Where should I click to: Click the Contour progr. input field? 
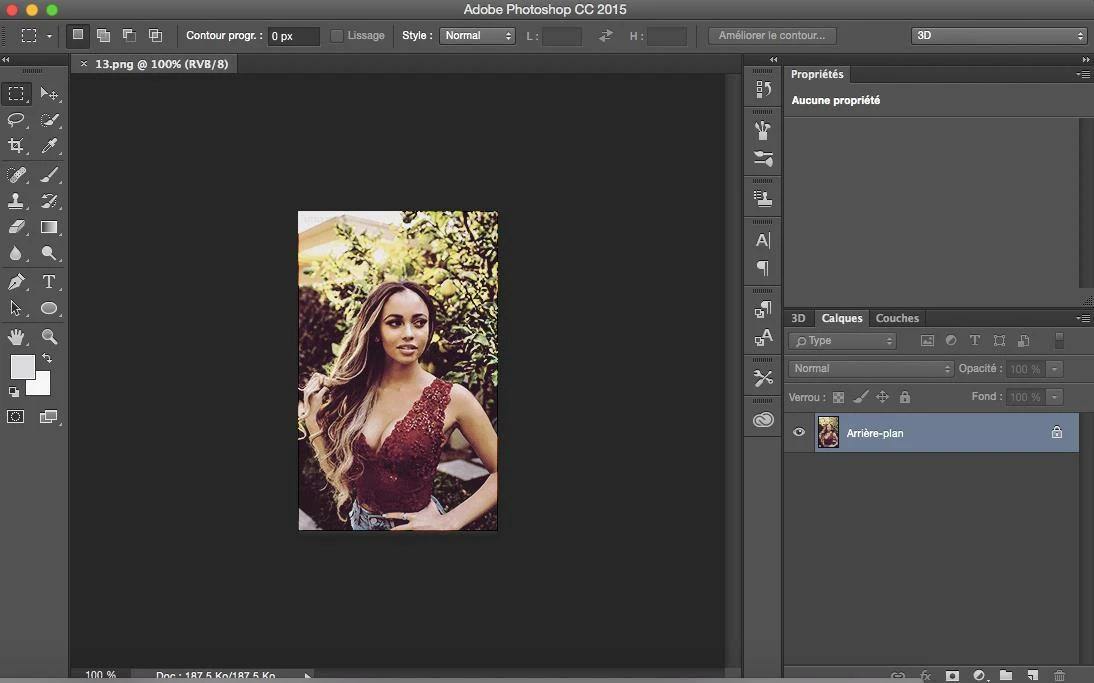[x=294, y=36]
